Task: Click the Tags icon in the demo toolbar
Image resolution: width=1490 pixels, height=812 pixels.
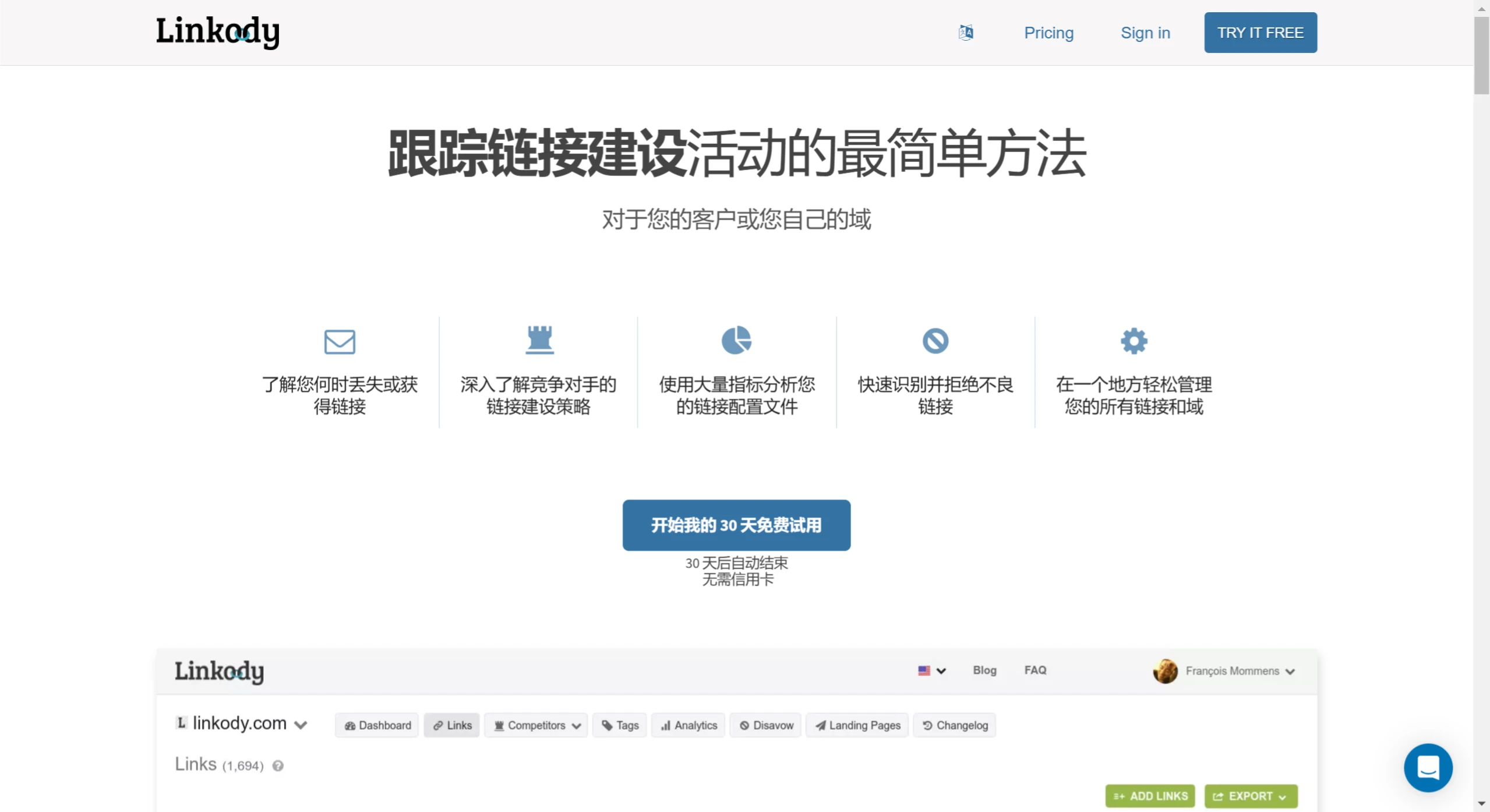Action: (608, 725)
